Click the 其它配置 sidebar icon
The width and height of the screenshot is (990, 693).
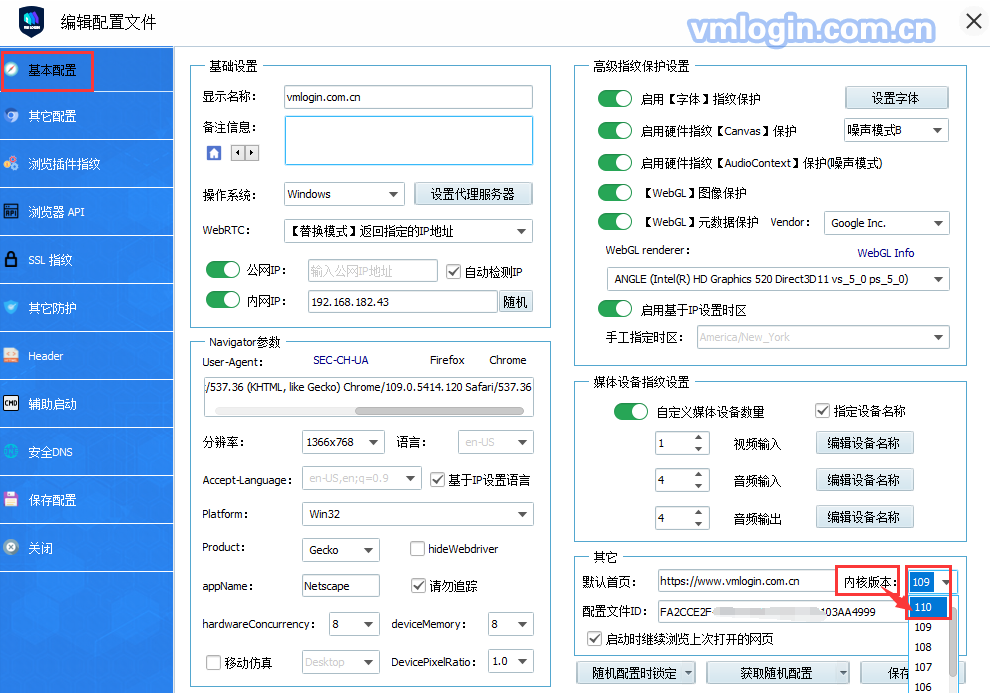pos(11,116)
